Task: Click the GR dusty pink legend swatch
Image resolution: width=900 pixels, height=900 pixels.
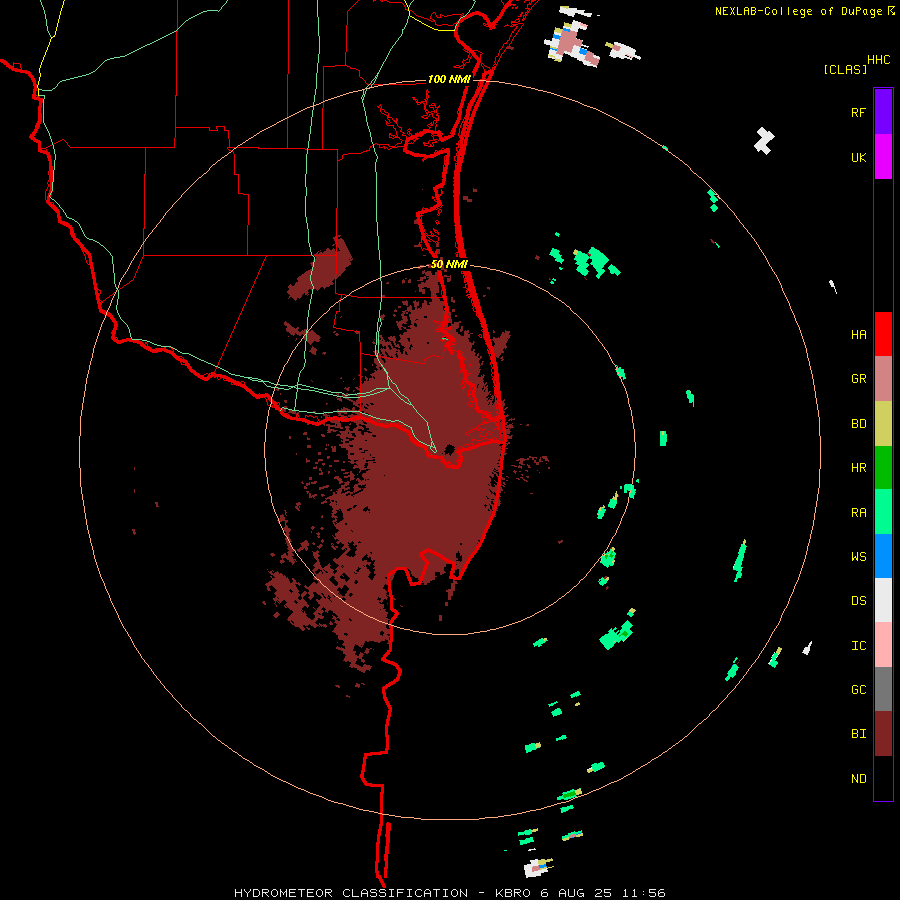Action: (x=883, y=378)
